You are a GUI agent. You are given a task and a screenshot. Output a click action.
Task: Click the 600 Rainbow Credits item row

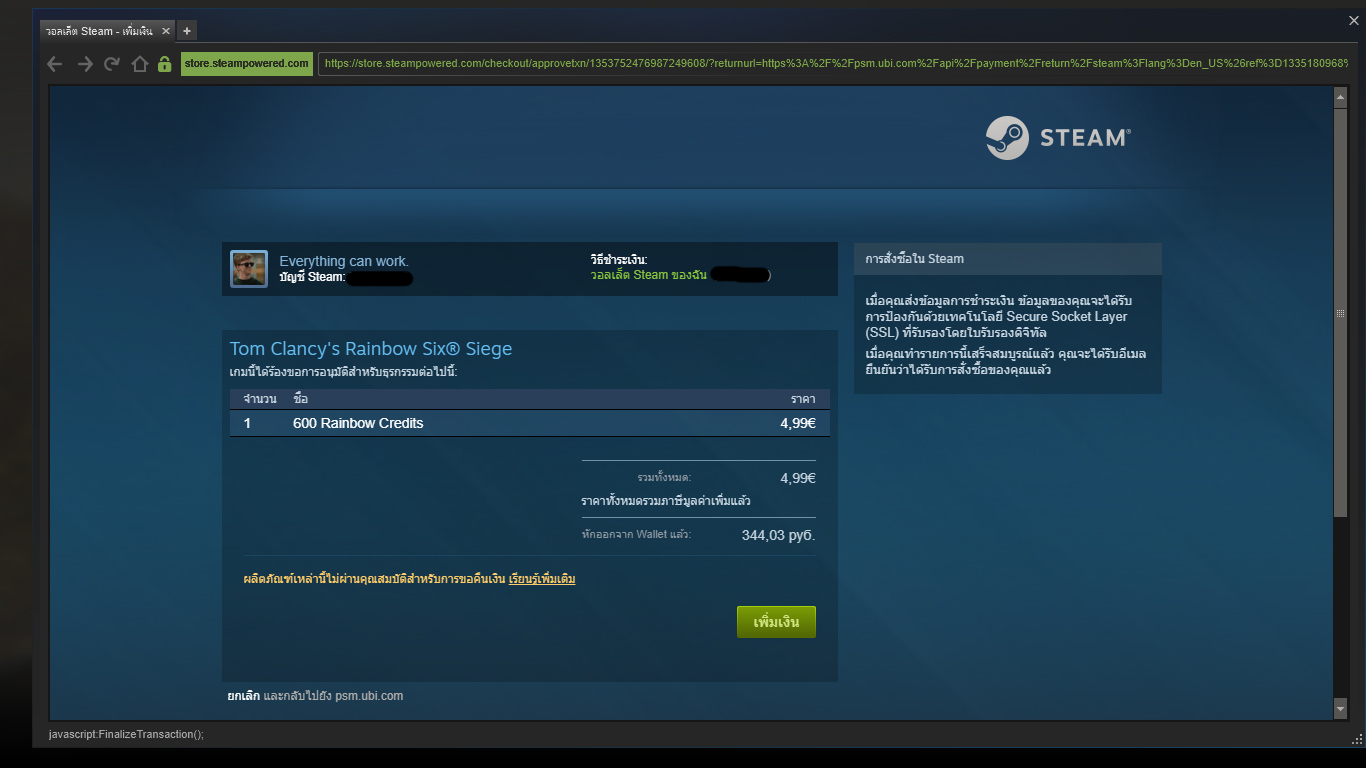(x=530, y=423)
